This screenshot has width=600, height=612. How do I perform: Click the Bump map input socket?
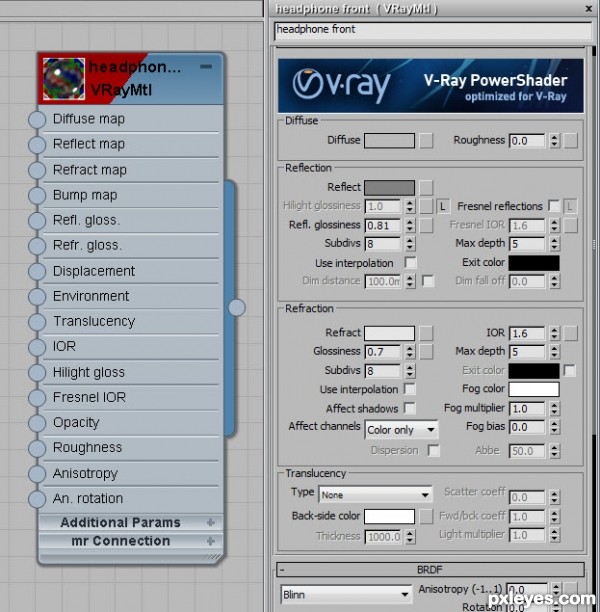tap(37, 196)
